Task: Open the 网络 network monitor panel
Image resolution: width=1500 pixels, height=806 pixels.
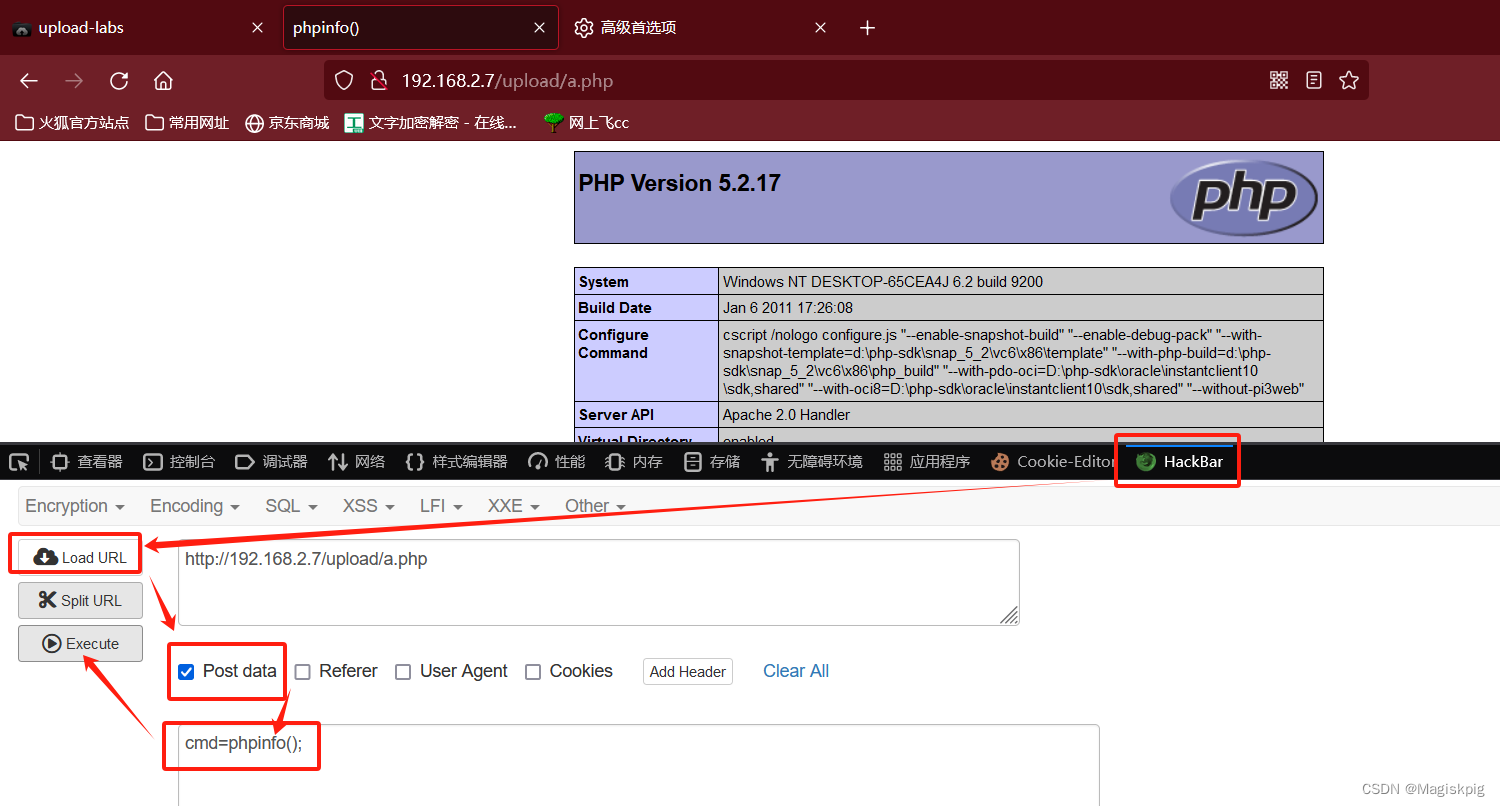Action: coord(356,461)
